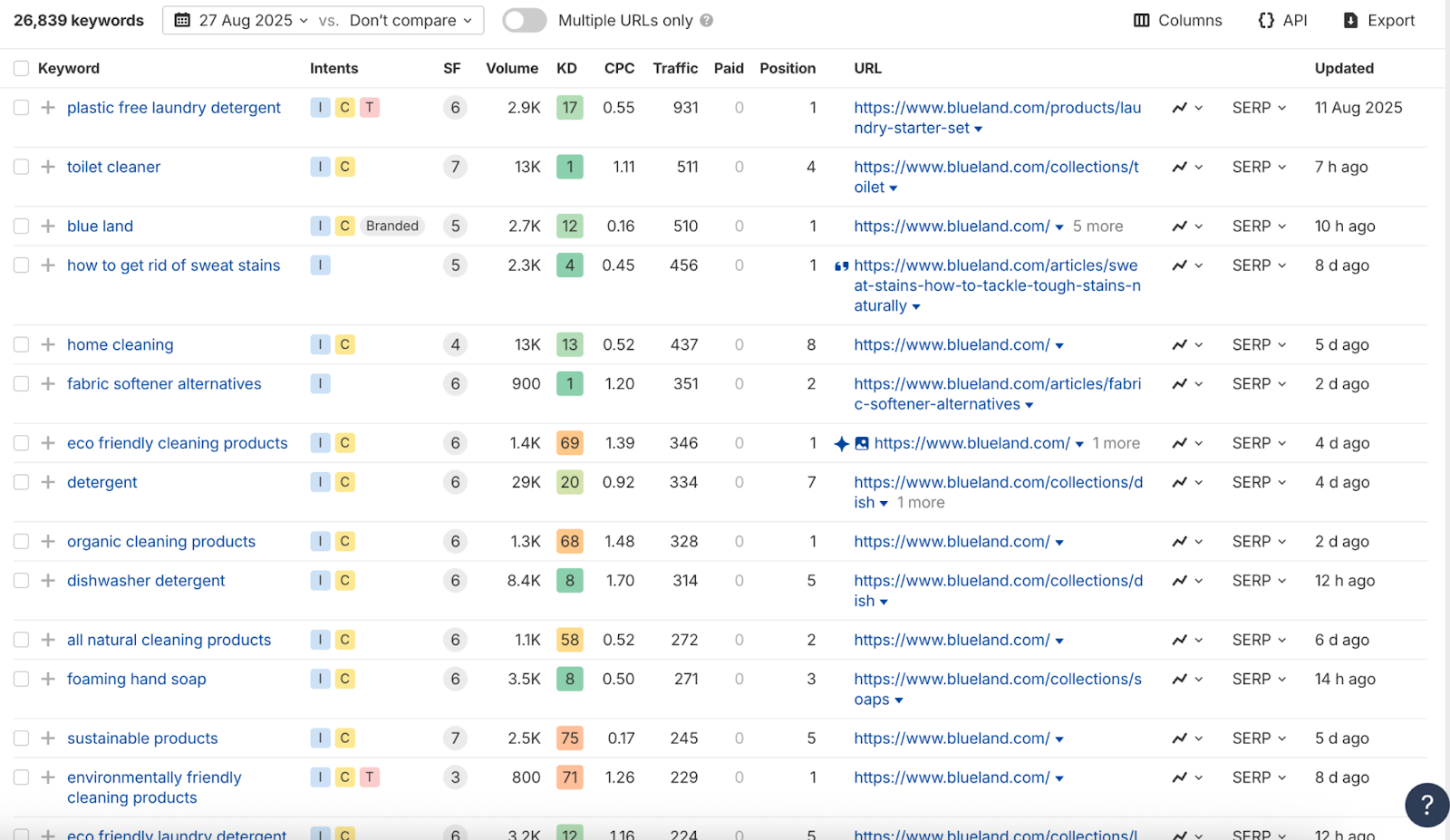Tick the checkbox for home cleaning
This screenshot has height=840, width=1450.
tap(22, 344)
